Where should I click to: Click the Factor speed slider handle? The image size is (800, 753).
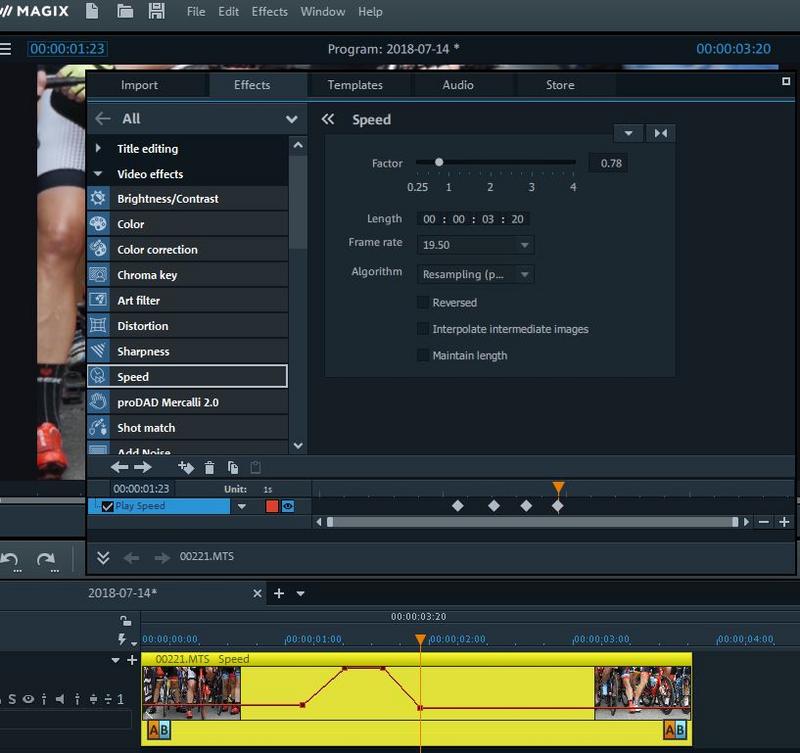tap(439, 162)
